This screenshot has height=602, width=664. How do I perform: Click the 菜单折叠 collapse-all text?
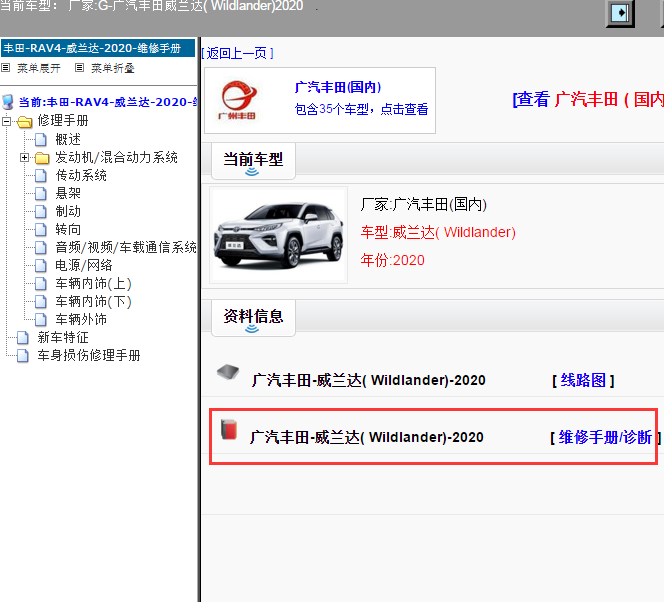coord(113,68)
